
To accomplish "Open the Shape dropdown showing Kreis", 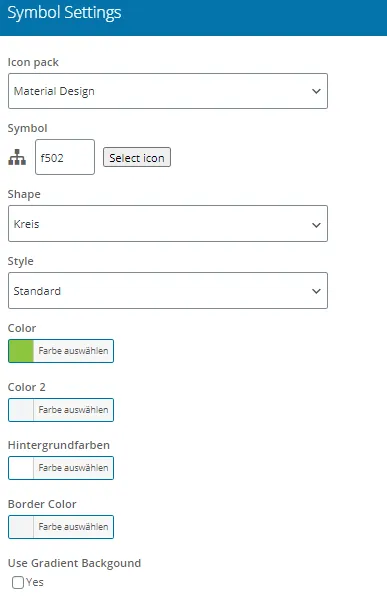I will (x=168, y=223).
